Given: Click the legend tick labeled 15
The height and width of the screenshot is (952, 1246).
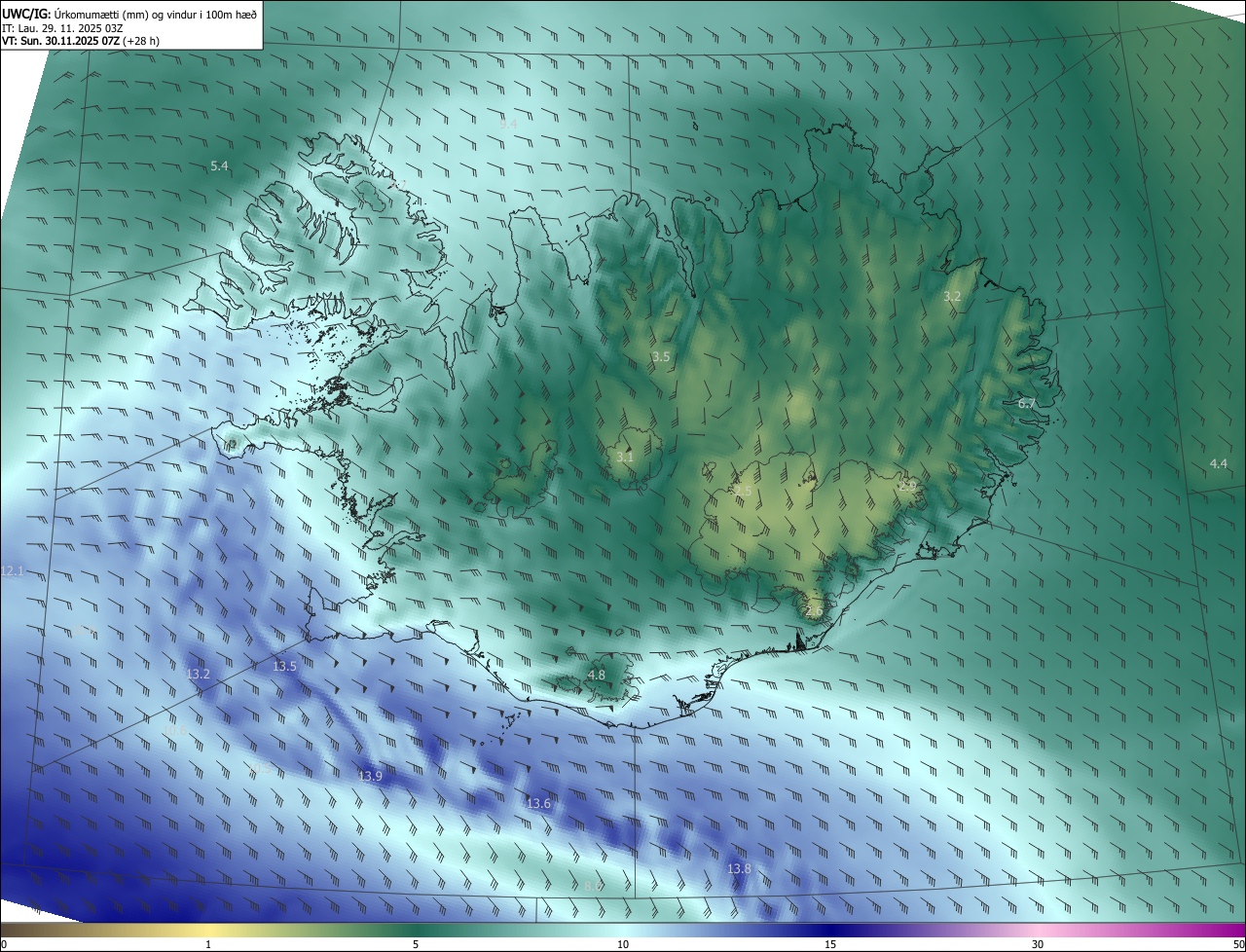Looking at the screenshot, I should pos(830,944).
